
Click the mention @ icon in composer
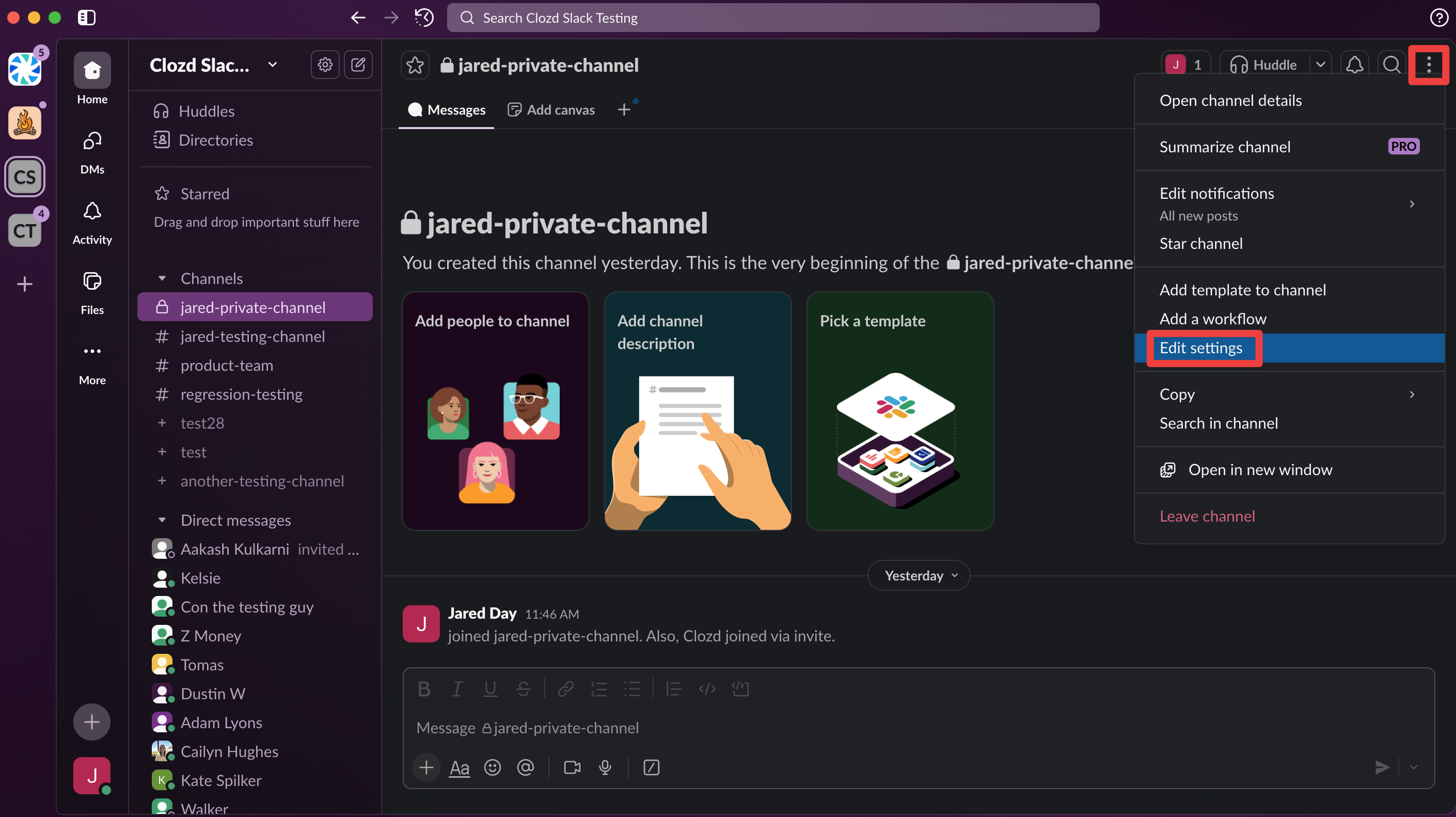pyautogui.click(x=525, y=767)
